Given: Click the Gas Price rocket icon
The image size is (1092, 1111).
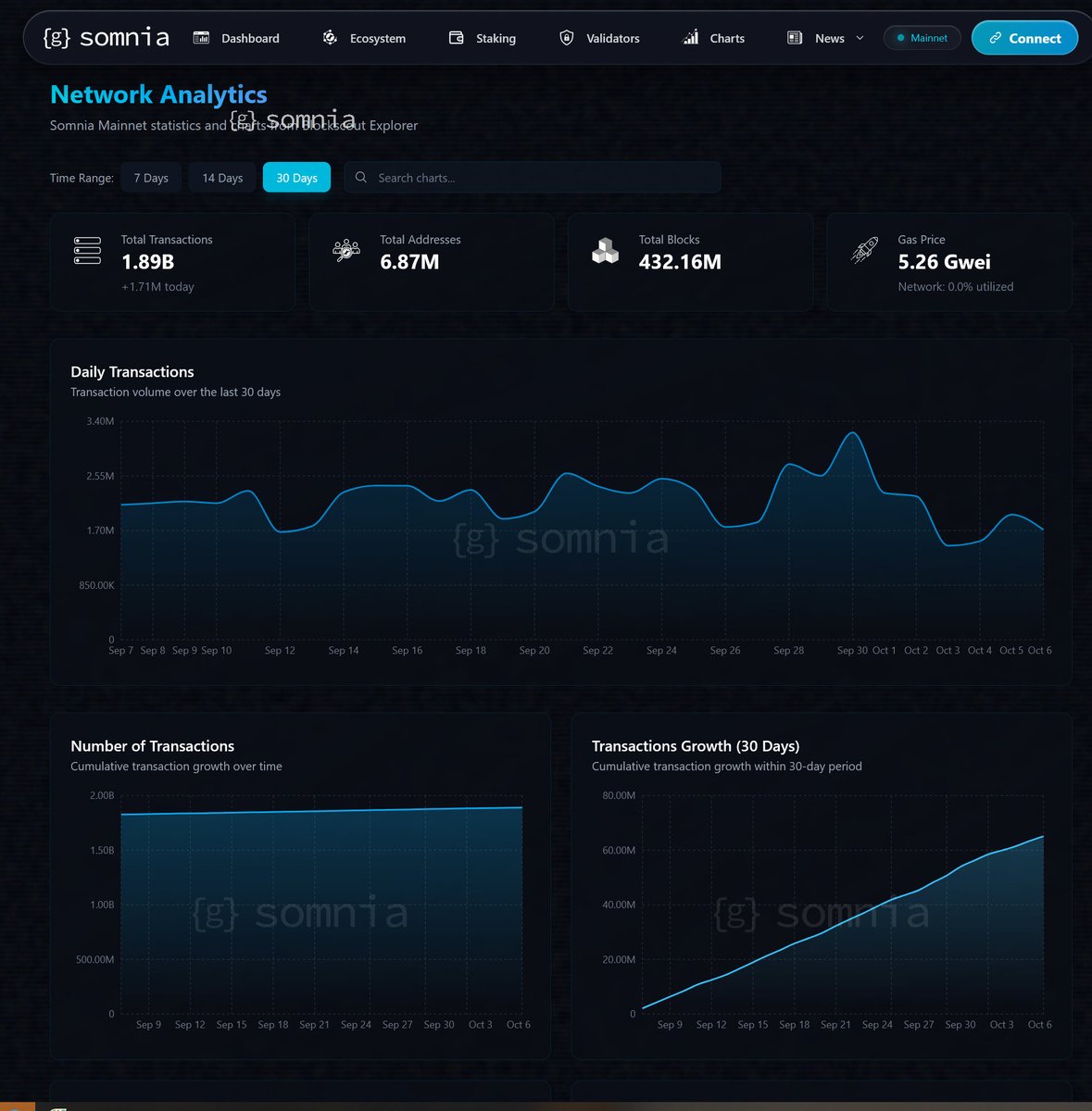Looking at the screenshot, I should click(864, 250).
